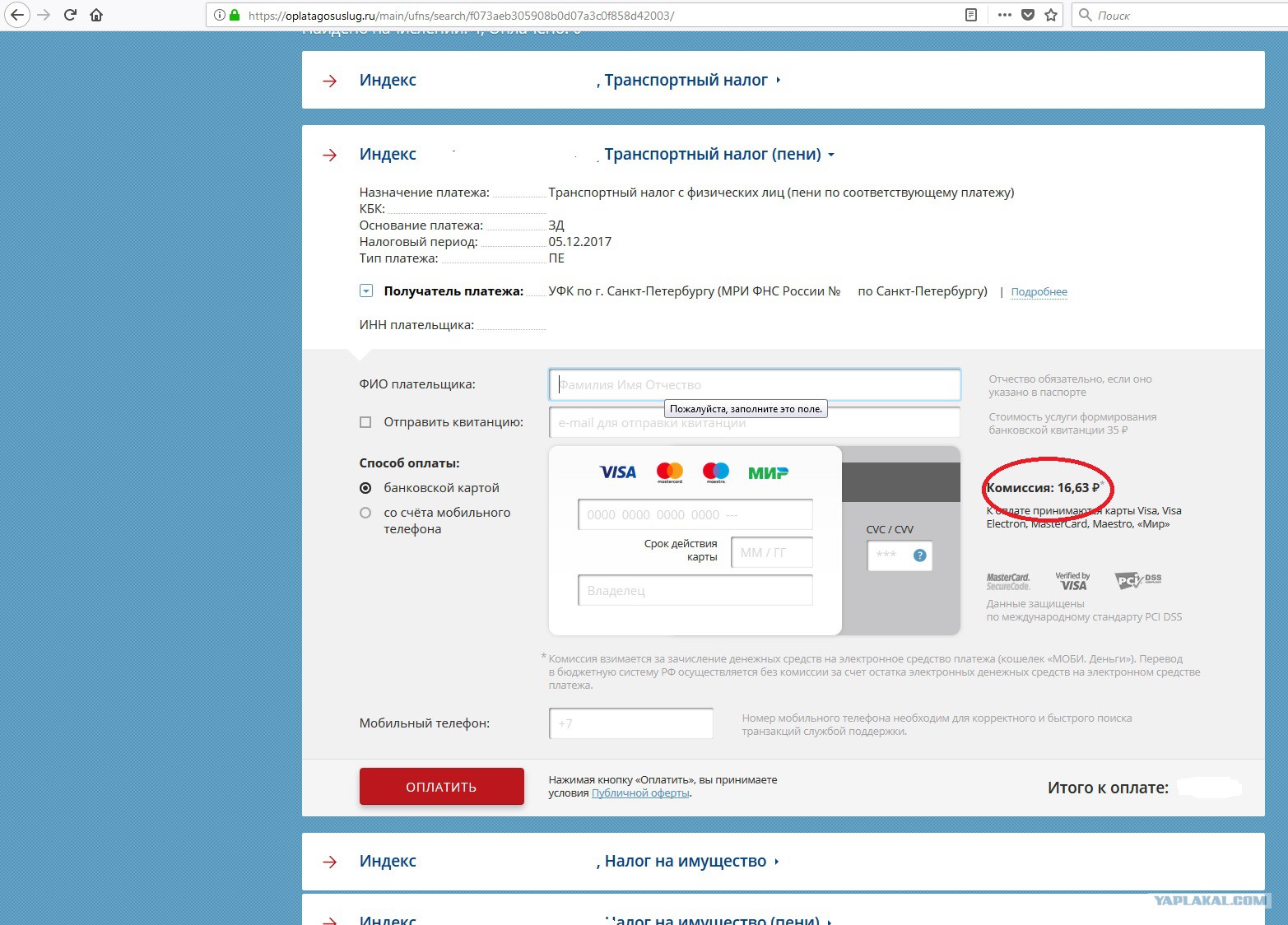Open the Публичной оферты link
Image resolution: width=1288 pixels, height=925 pixels.
click(640, 793)
